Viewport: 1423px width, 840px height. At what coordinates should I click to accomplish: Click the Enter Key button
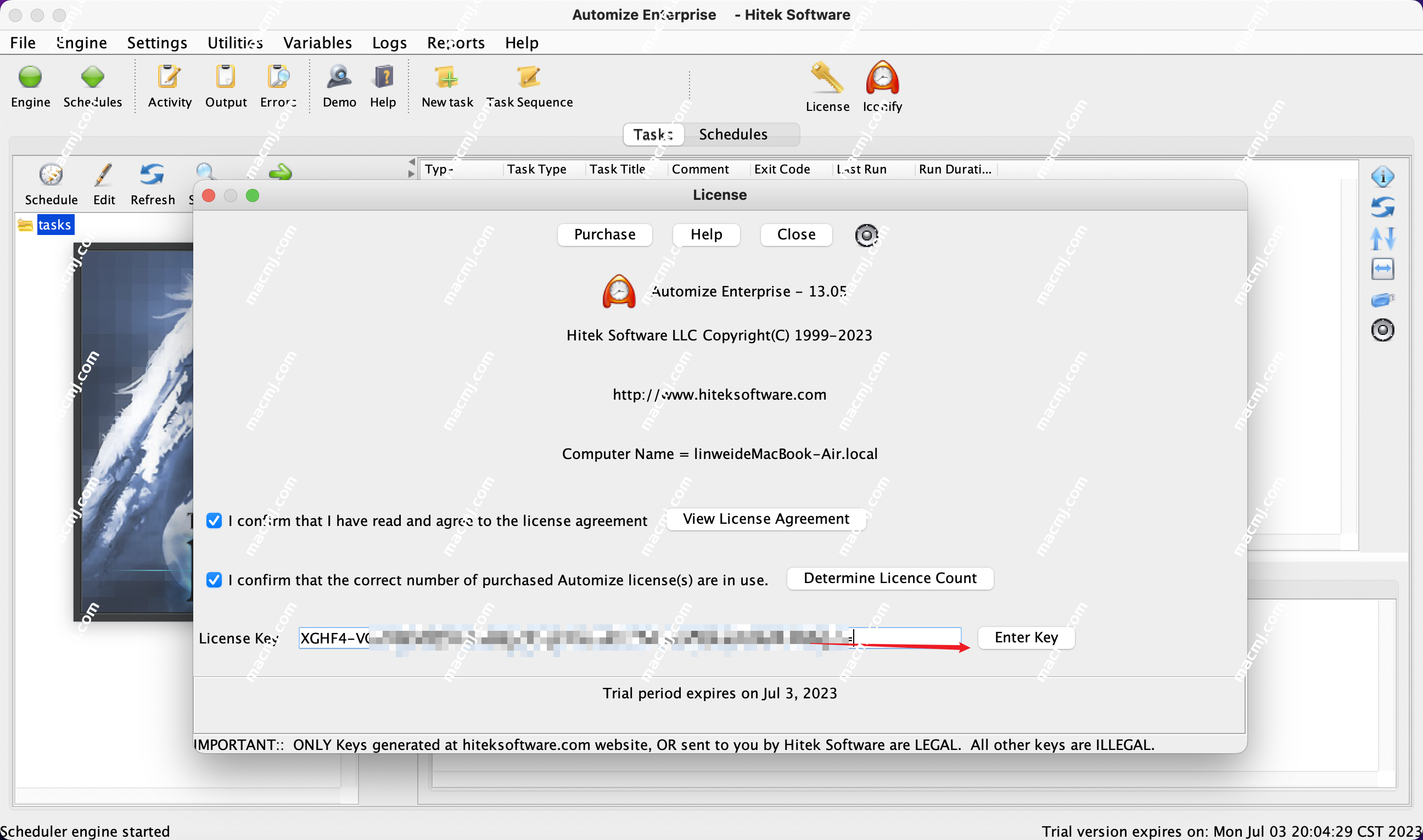click(x=1026, y=637)
